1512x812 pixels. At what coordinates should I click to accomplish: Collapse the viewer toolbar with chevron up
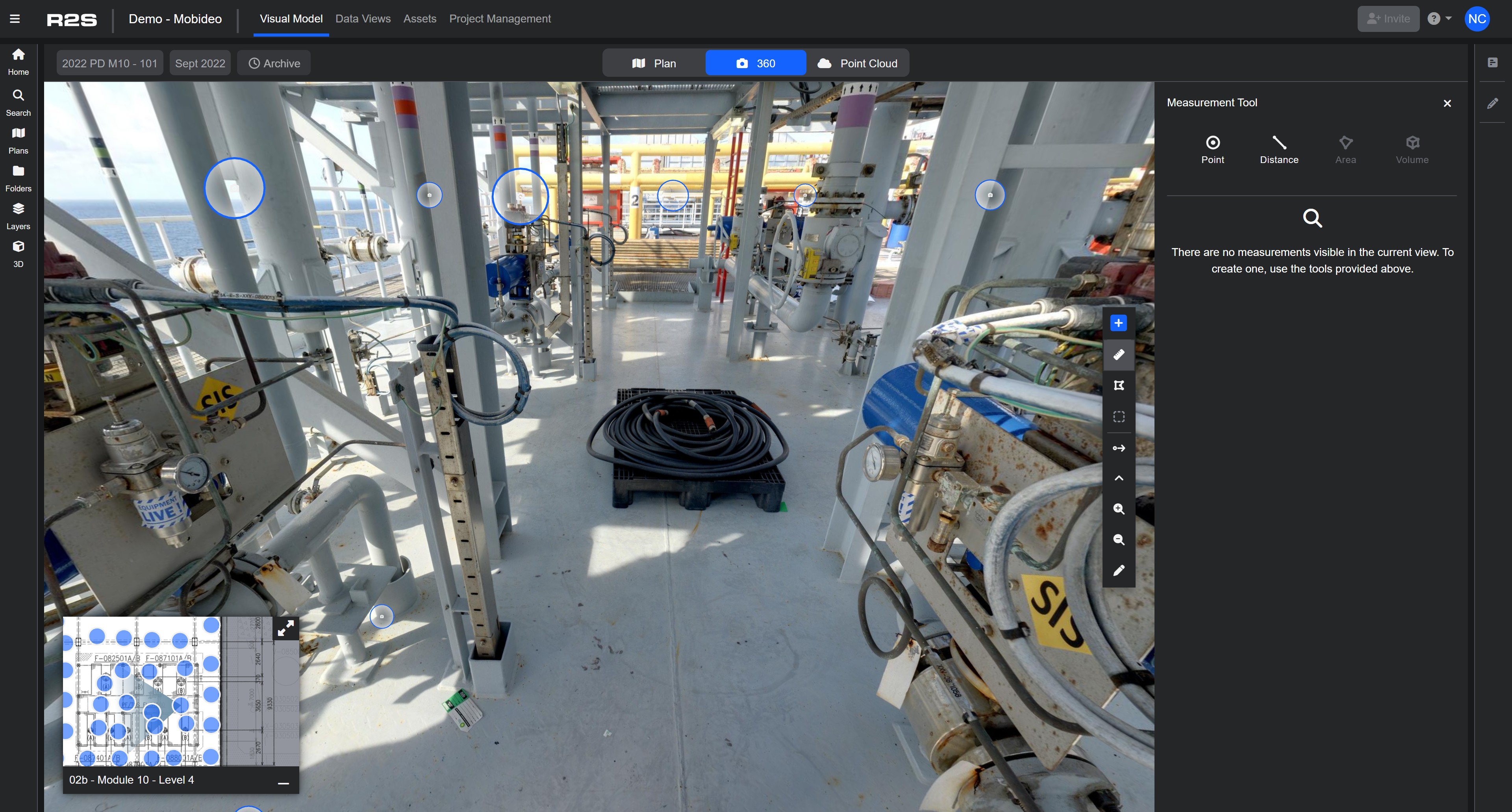point(1119,478)
